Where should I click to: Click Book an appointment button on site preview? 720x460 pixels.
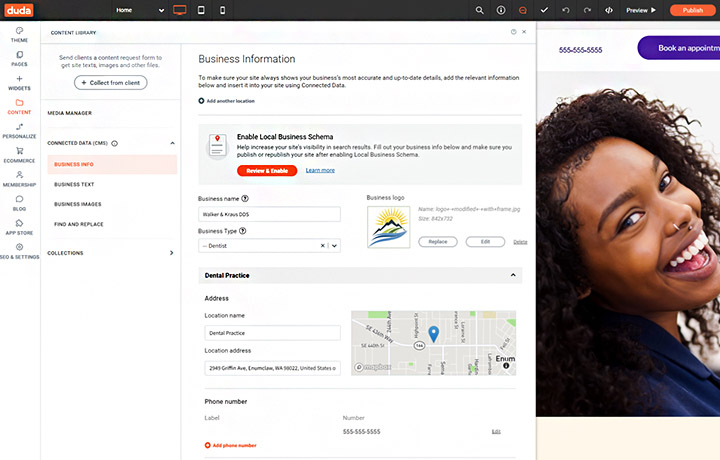pos(679,48)
